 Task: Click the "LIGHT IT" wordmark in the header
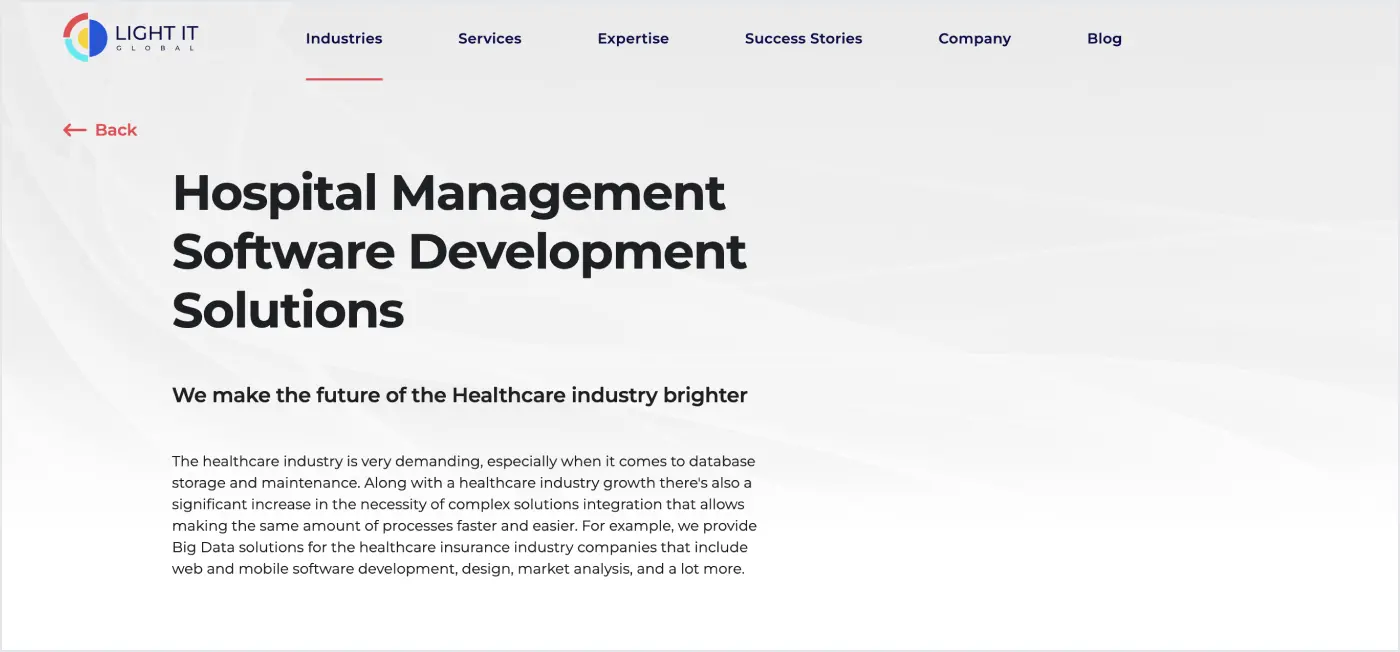click(x=155, y=31)
